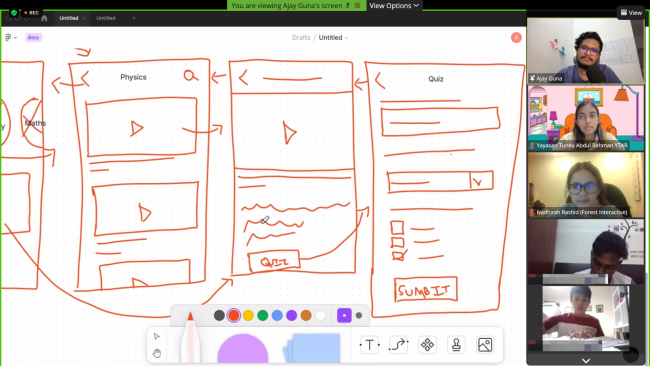Screen dimensions: 650x366
Task: Select the text tool in FigJam toolbar
Action: 369,344
